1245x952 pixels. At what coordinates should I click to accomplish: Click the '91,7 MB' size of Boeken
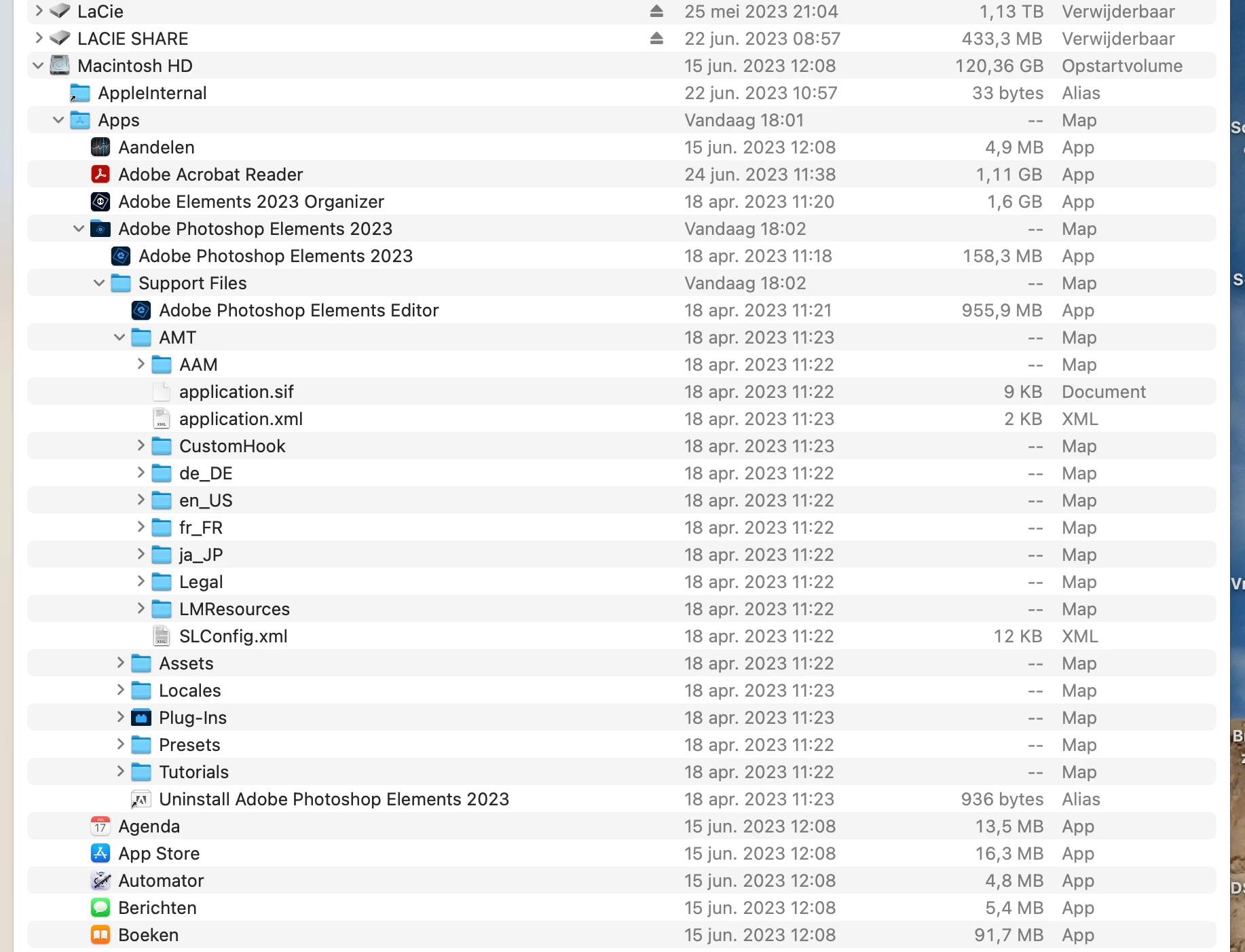pos(1009,935)
